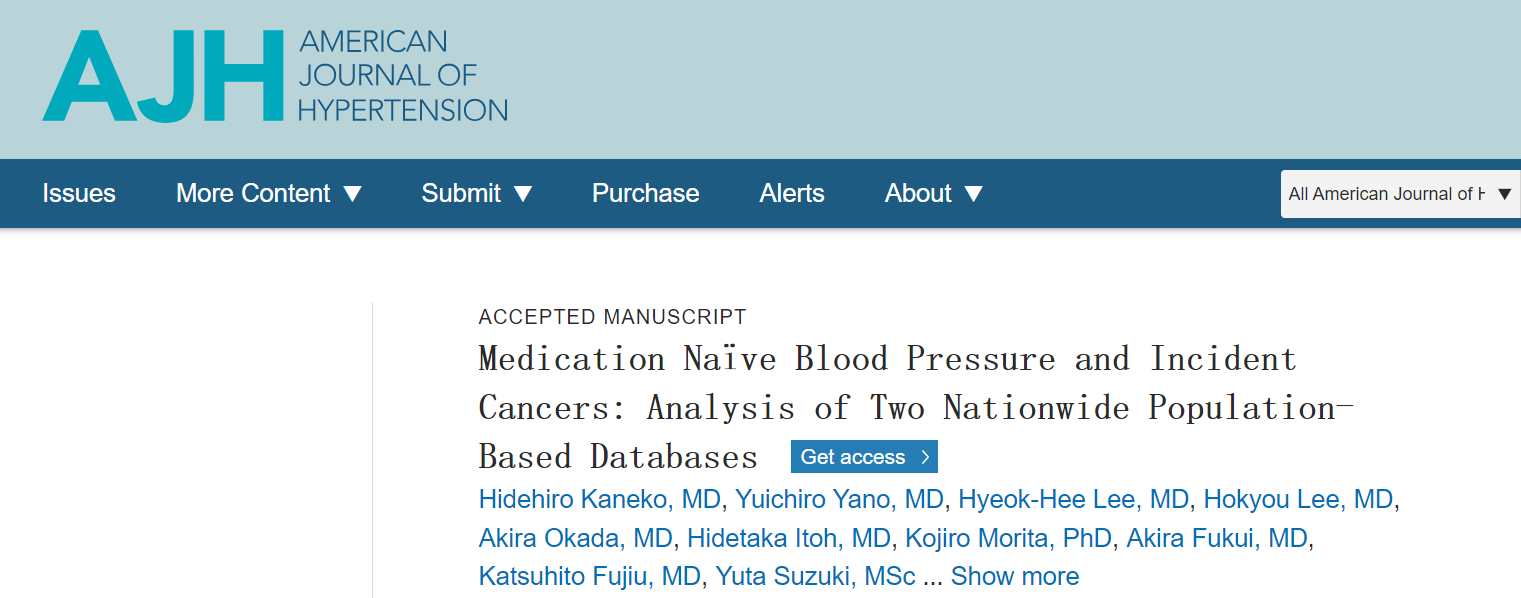Expand the Submit dropdown menu
Image resolution: width=1521 pixels, height=598 pixels.
(477, 193)
